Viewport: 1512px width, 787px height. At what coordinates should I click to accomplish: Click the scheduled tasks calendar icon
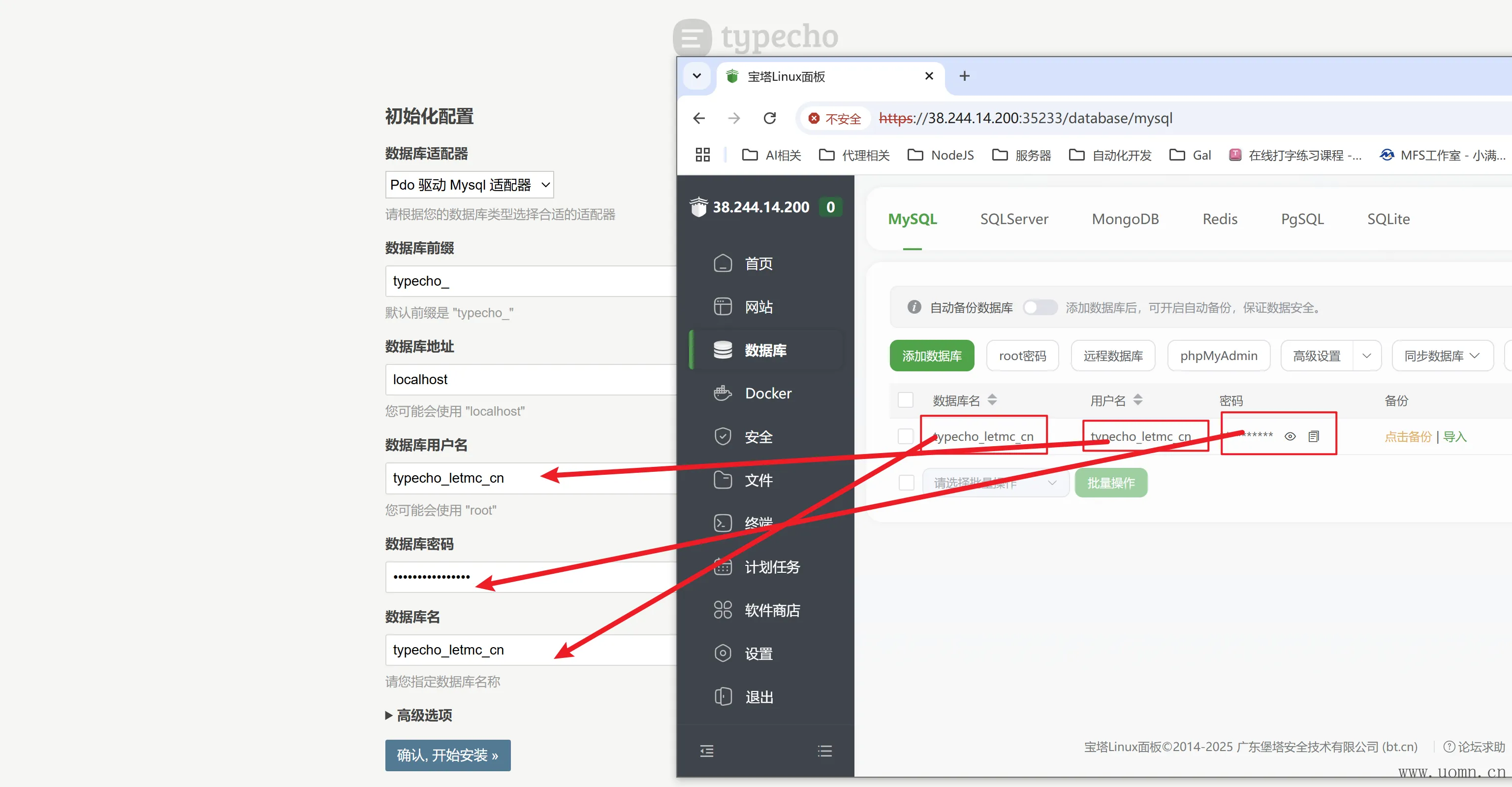[x=723, y=567]
